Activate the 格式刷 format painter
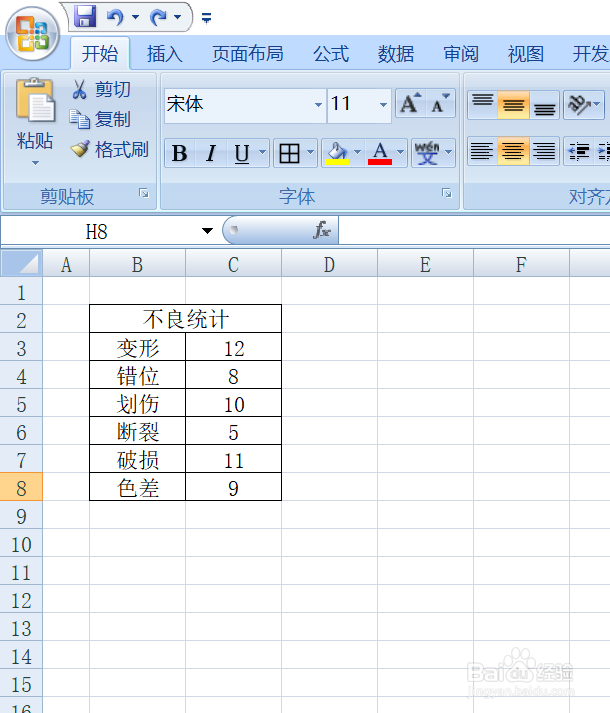Viewport: 610px width, 713px height. tap(109, 149)
